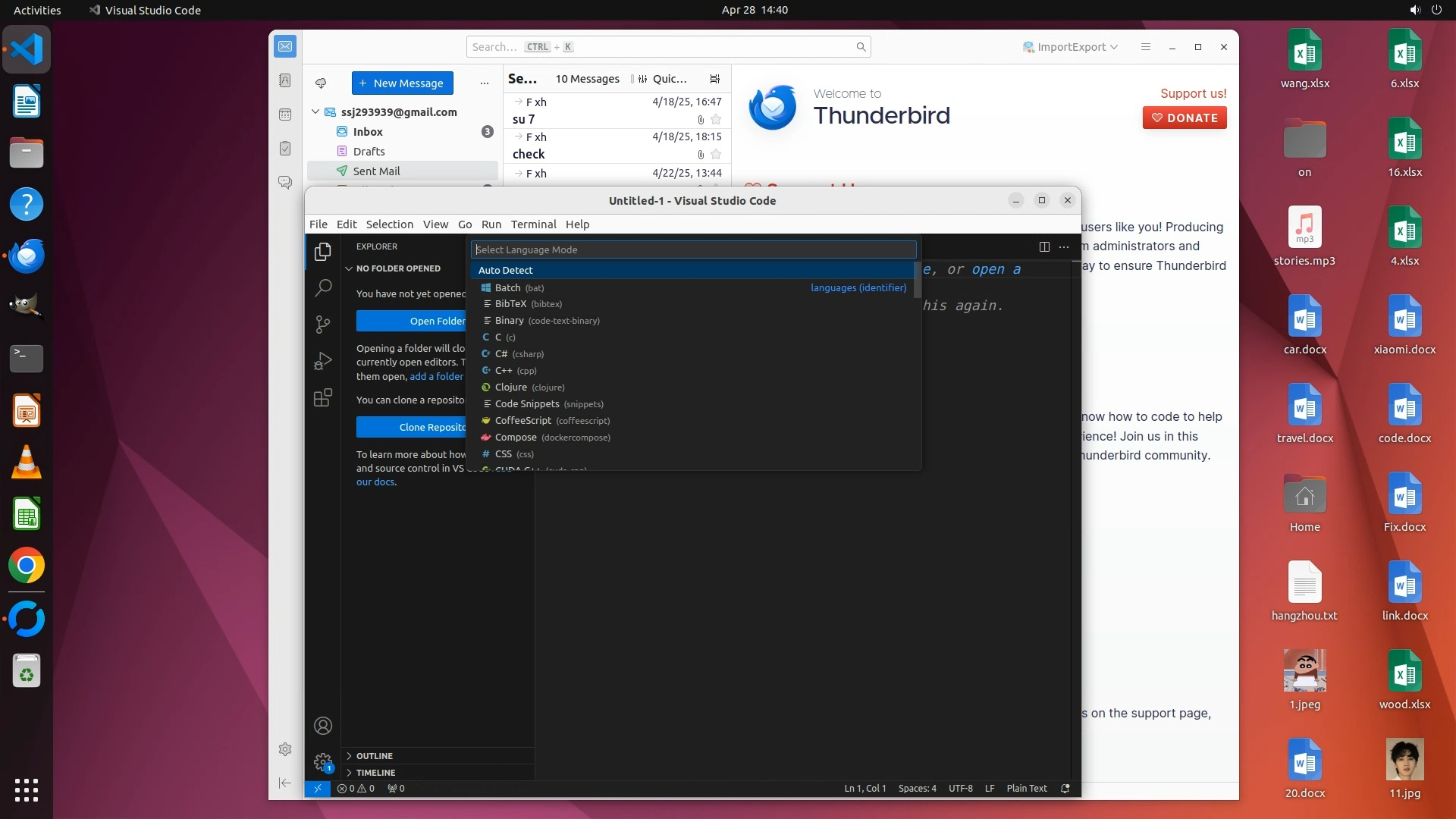Star the 'check' message

716,155
